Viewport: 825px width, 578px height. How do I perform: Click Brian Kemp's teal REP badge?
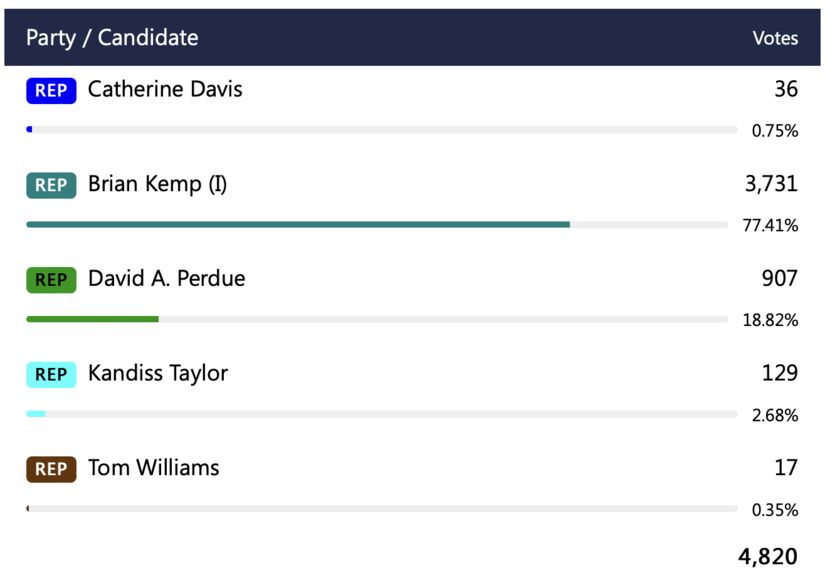click(51, 185)
